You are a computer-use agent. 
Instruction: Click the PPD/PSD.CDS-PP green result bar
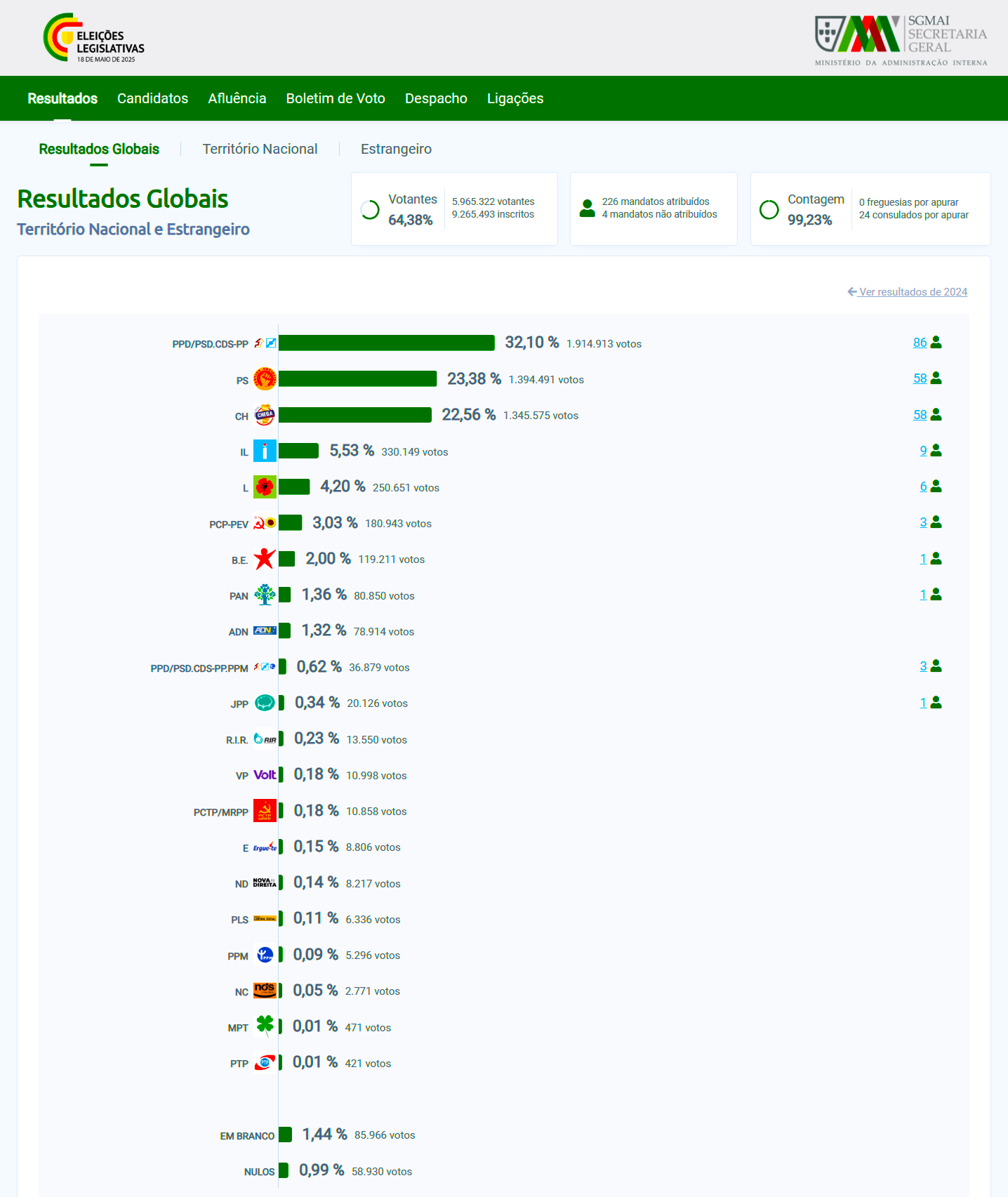click(387, 343)
